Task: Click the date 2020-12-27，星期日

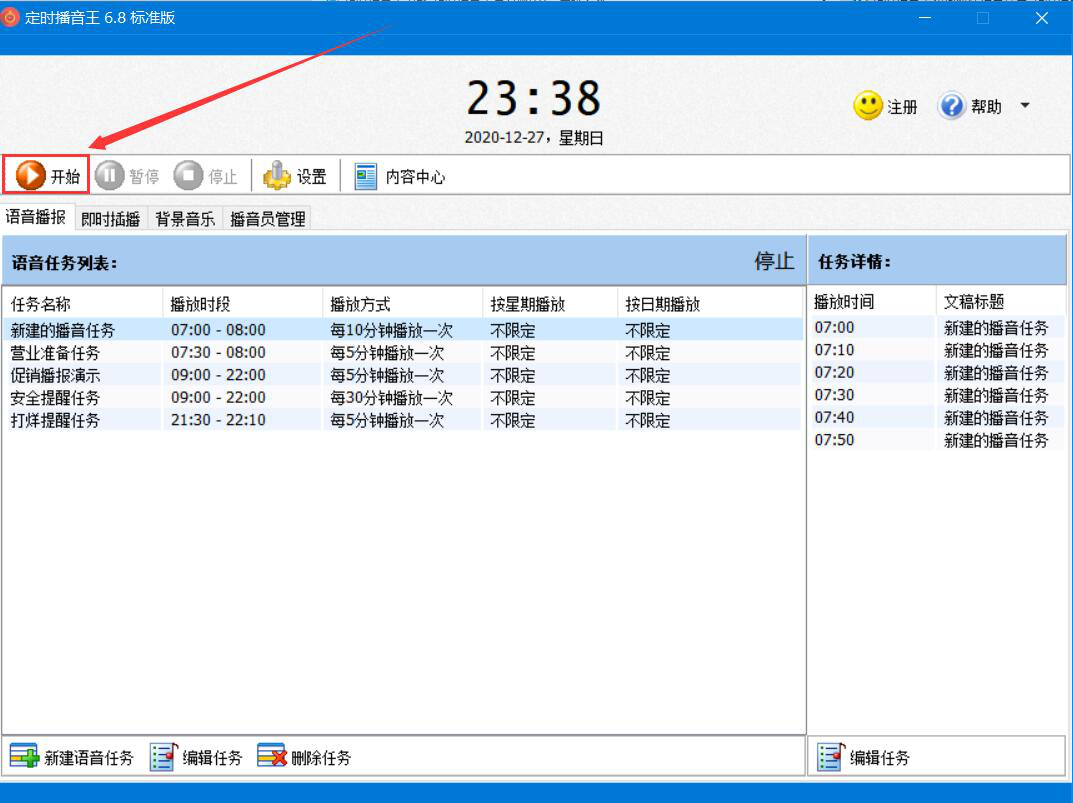Action: (534, 138)
